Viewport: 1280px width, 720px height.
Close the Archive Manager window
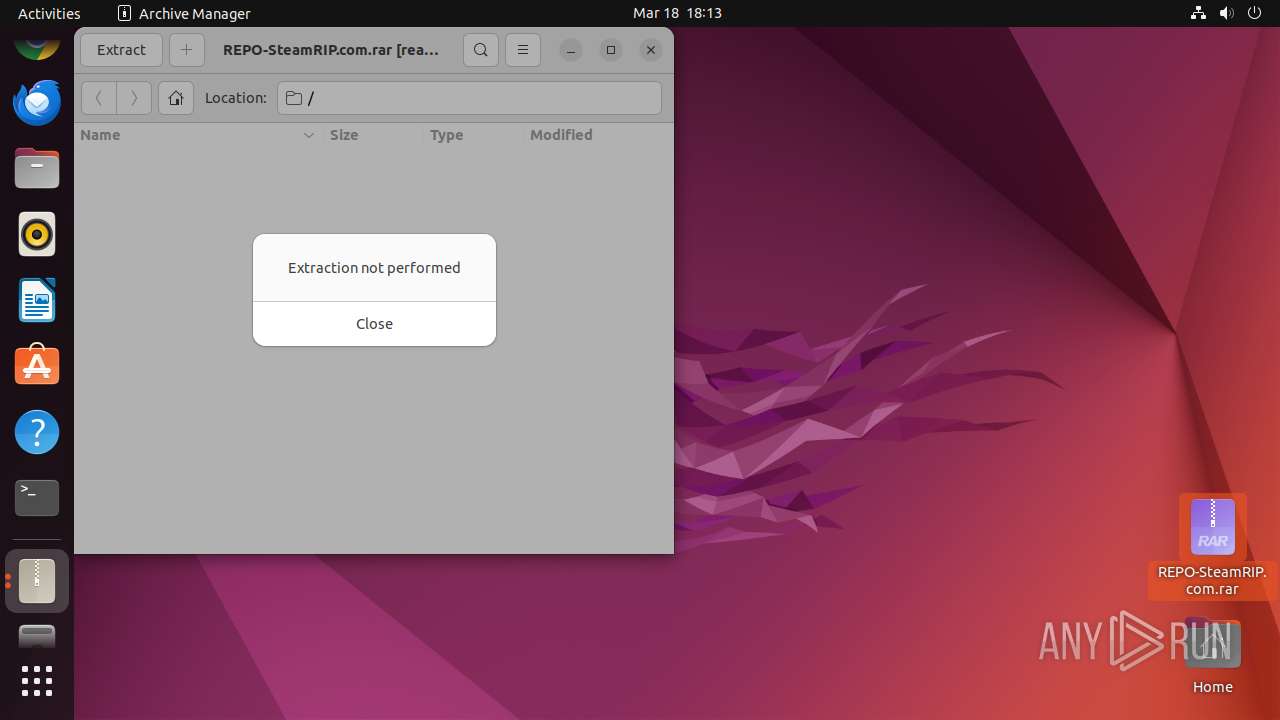[651, 50]
